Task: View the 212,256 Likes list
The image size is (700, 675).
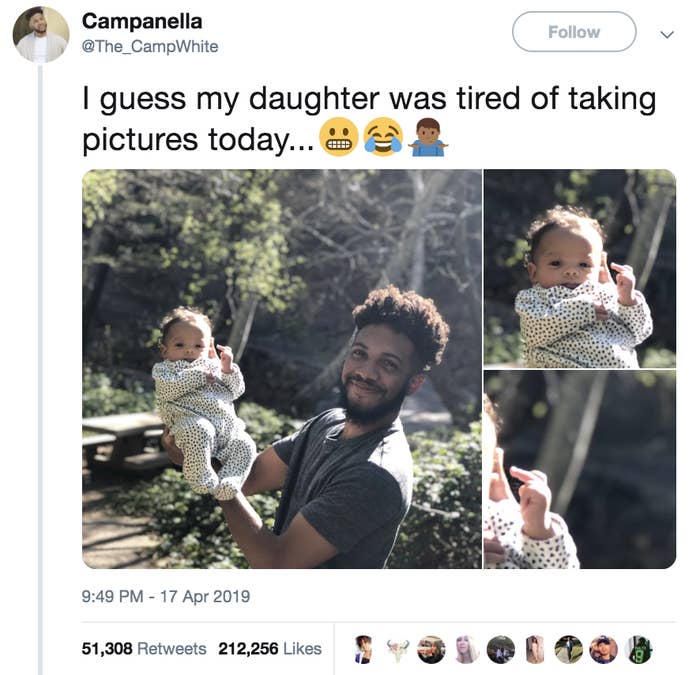Action: point(270,649)
